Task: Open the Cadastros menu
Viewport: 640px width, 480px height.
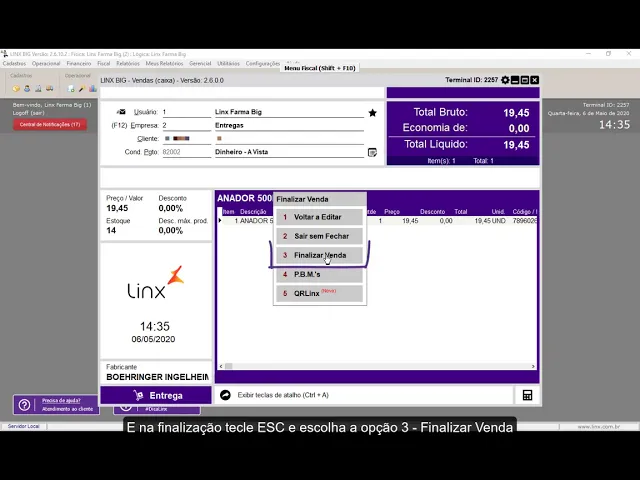Action: click(14, 64)
